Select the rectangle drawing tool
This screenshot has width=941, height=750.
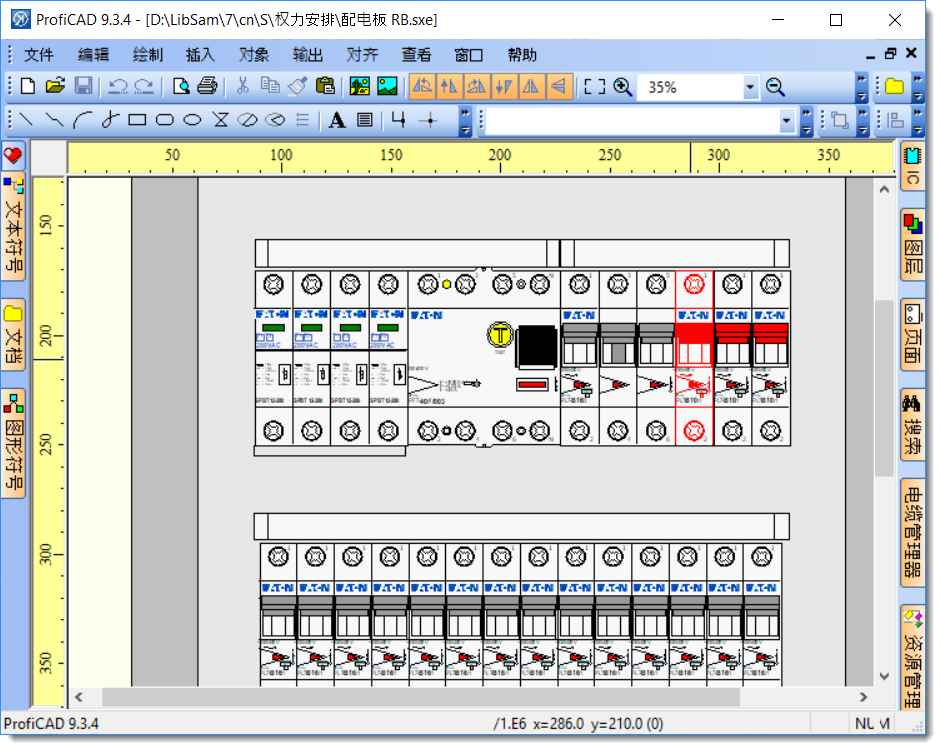[x=137, y=121]
